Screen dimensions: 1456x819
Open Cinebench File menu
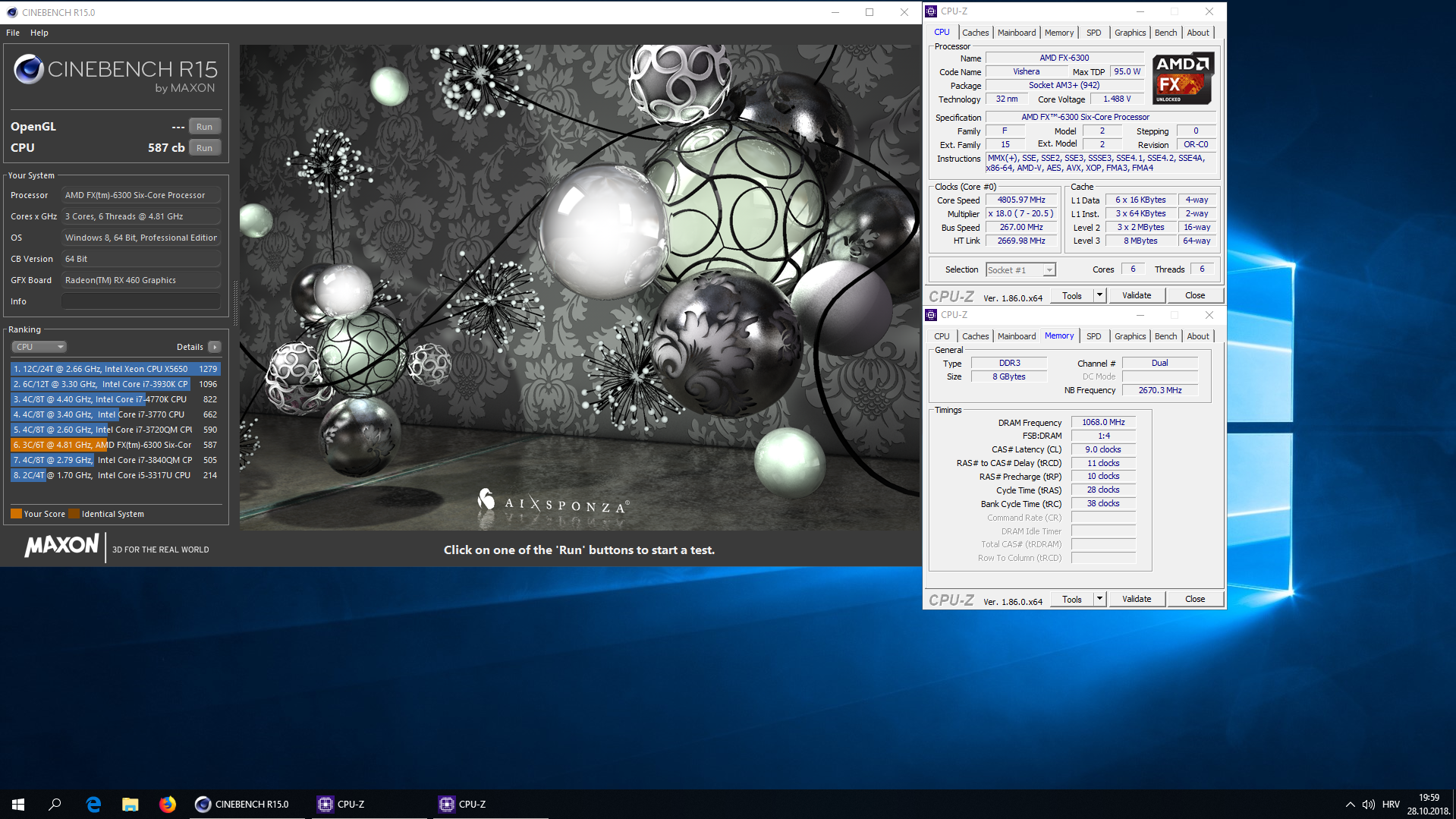pos(13,33)
